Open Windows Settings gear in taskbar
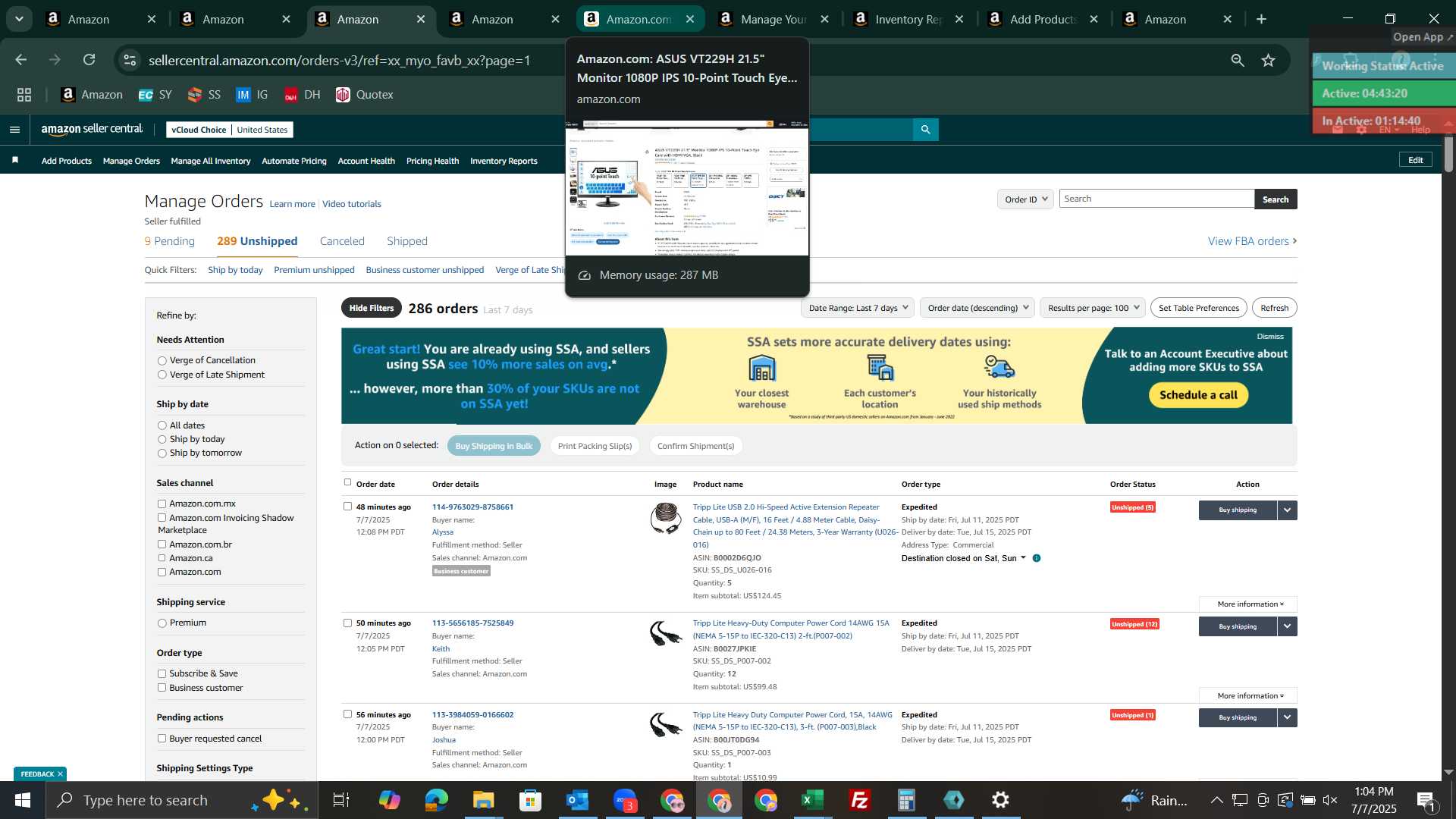 pyautogui.click(x=1000, y=800)
